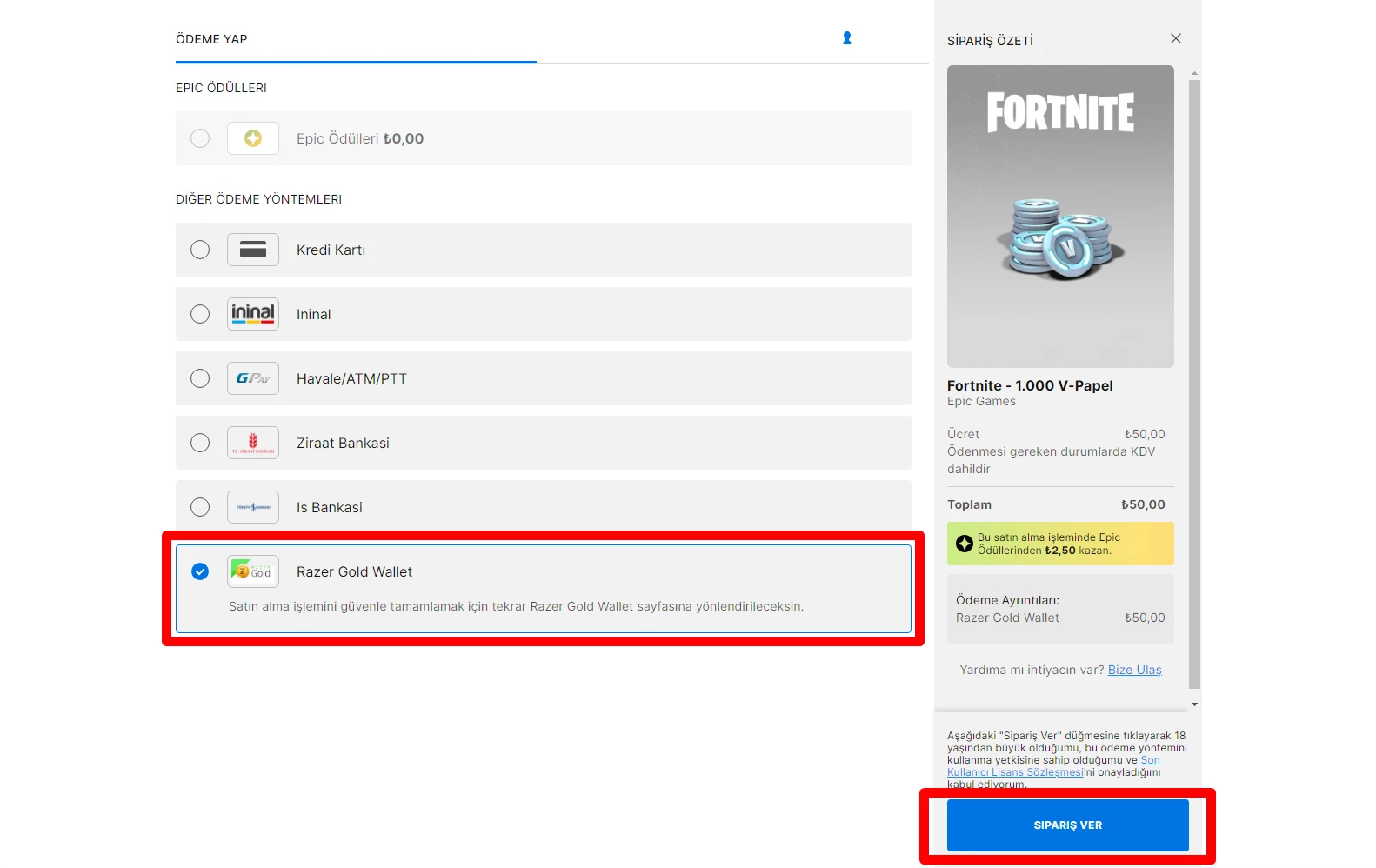Screen dimensions: 1376x868
Task: Select the Kredi Kartı radio button
Action: [200, 250]
